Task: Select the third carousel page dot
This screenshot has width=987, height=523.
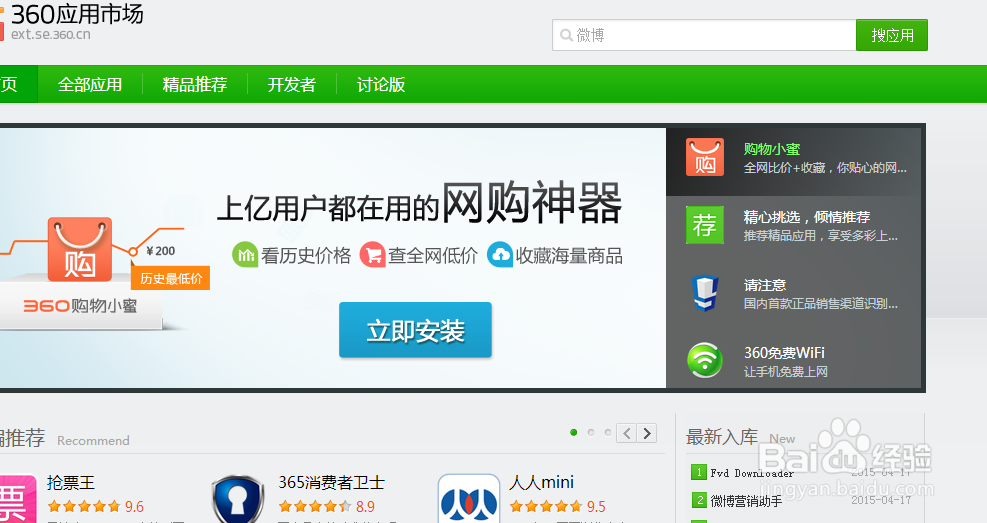Action: click(607, 432)
